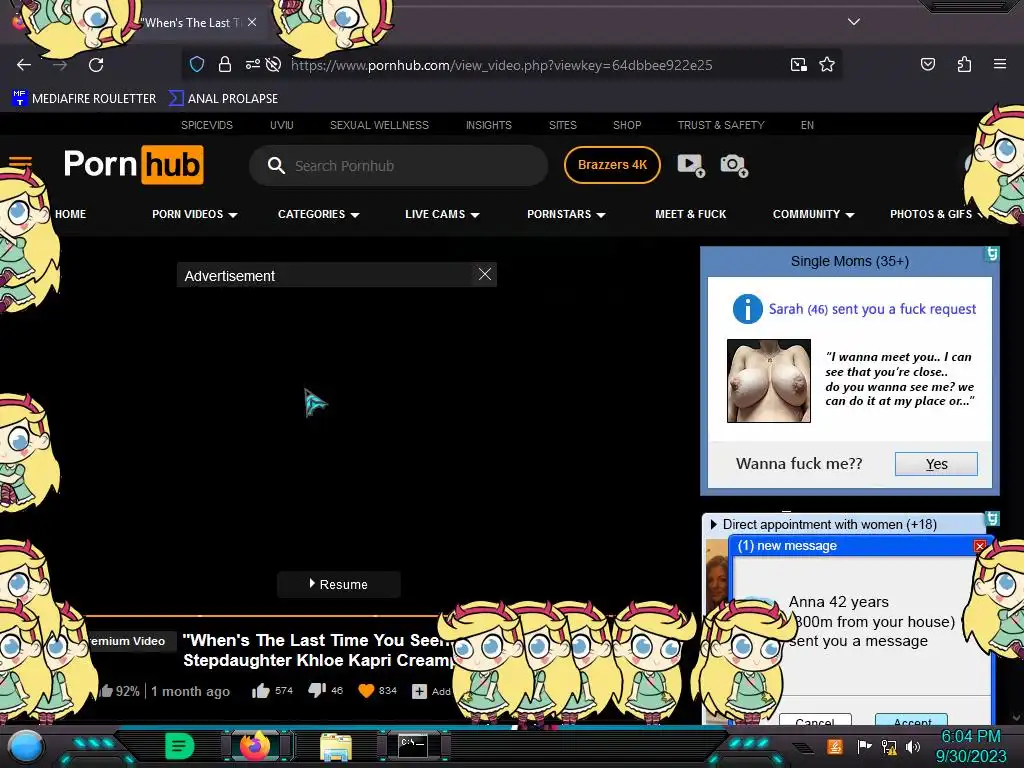Open site permissions icon in address bar
Screen dimensions: 1024x768
point(252,64)
